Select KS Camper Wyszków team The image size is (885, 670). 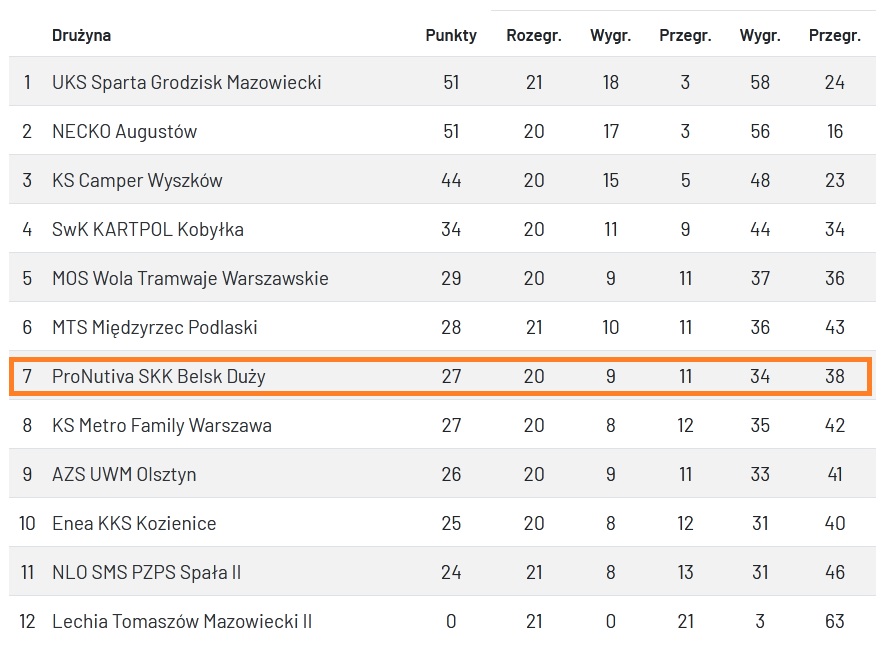coord(137,180)
